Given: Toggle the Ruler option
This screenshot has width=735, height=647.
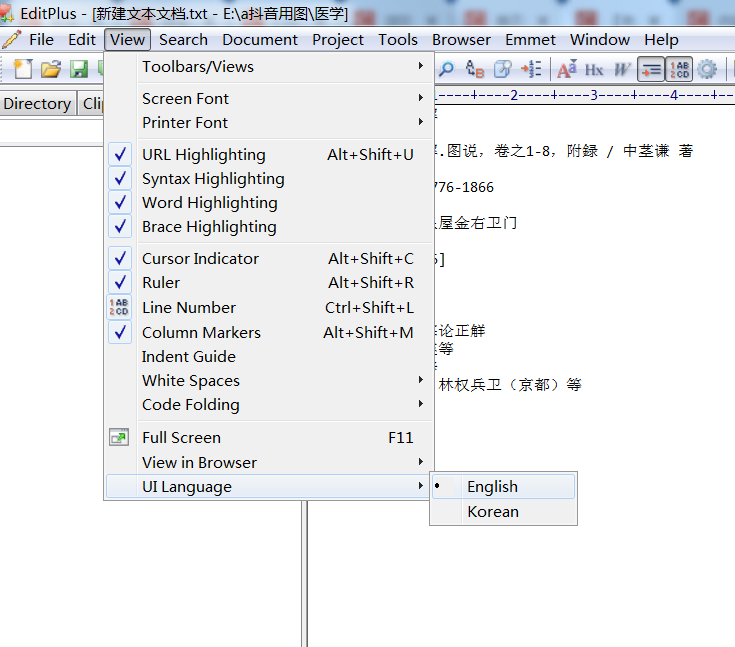Looking at the screenshot, I should click(161, 283).
